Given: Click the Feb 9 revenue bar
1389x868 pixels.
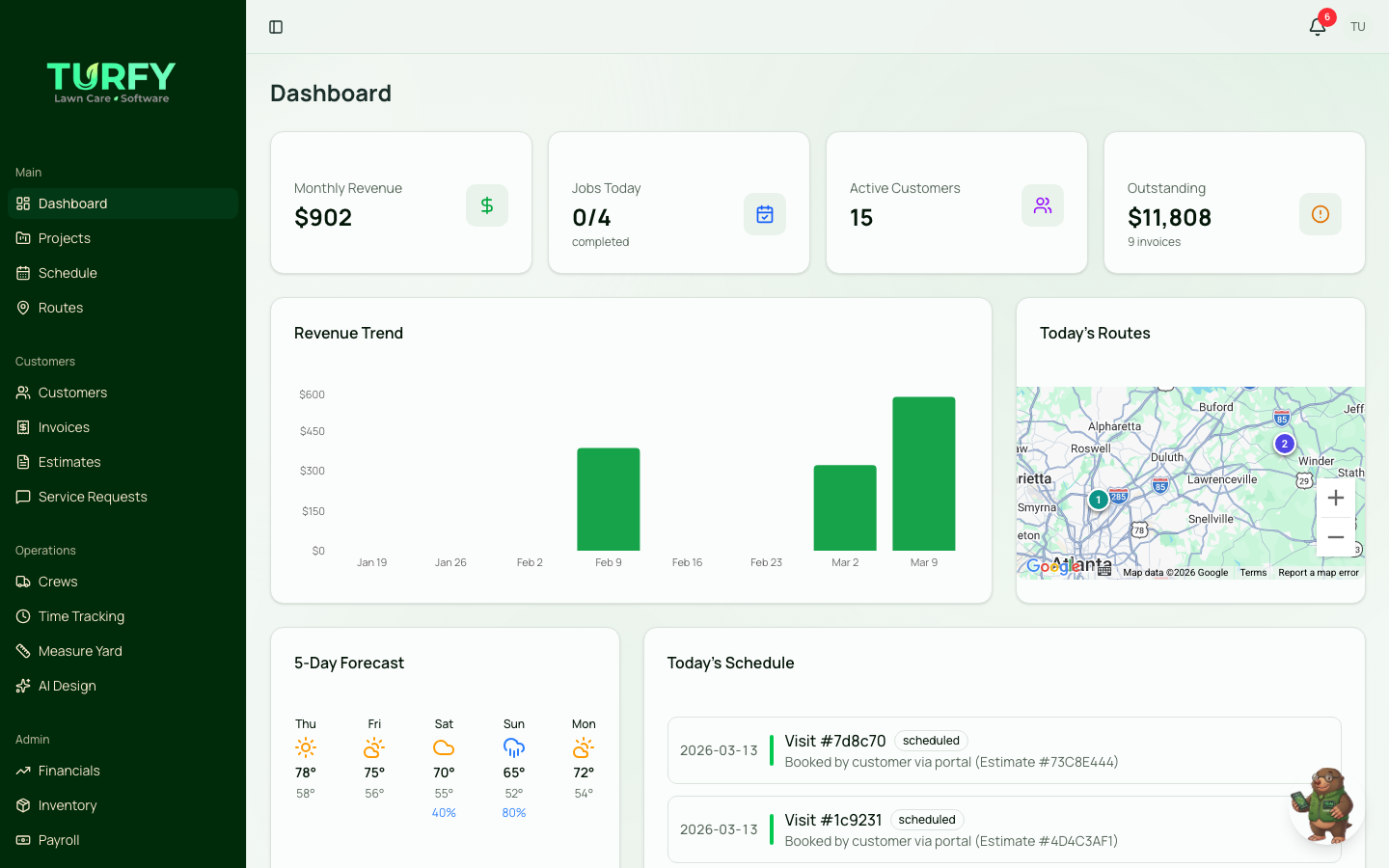Looking at the screenshot, I should (x=609, y=500).
